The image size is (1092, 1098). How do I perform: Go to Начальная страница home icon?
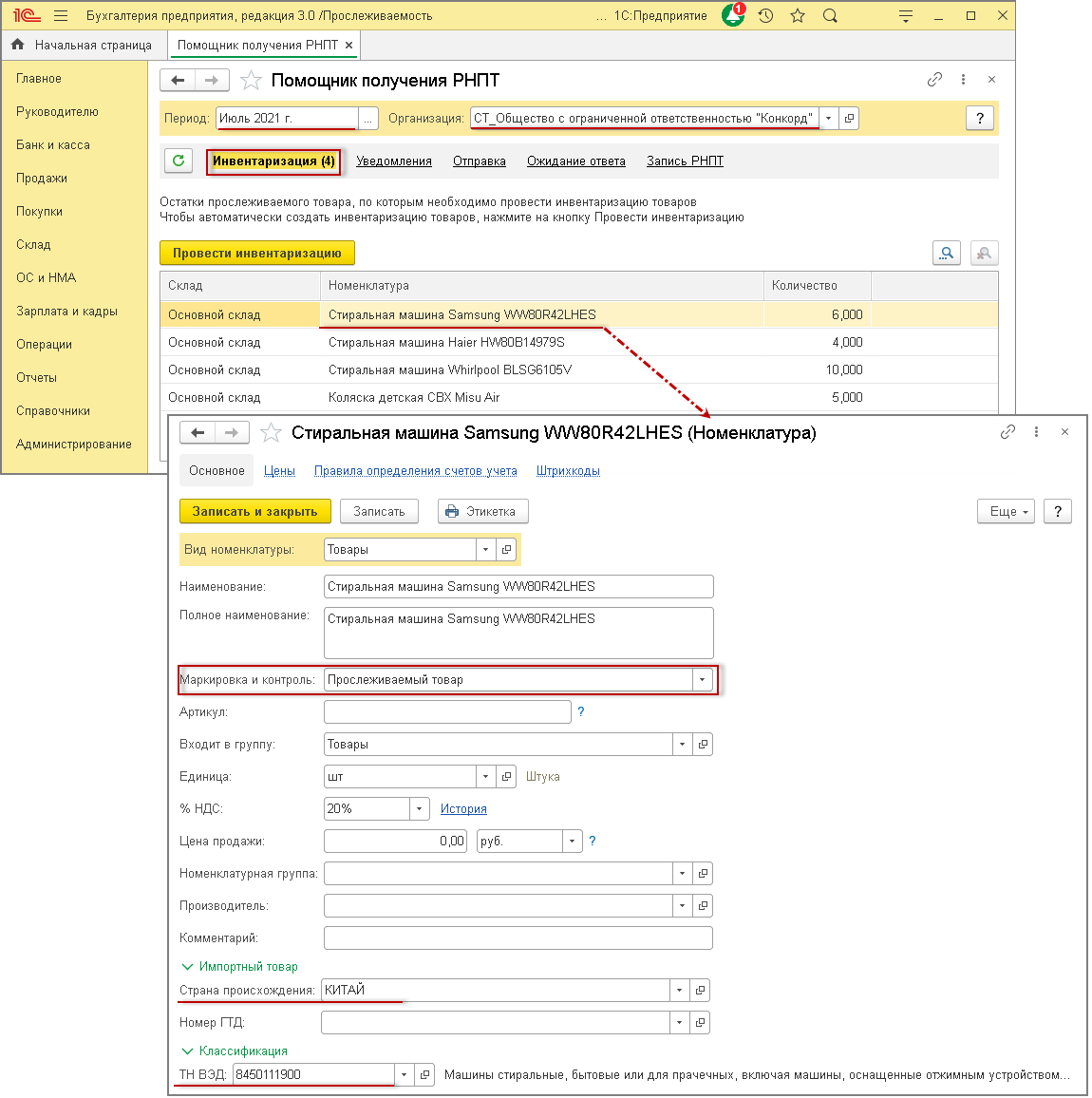(x=17, y=45)
